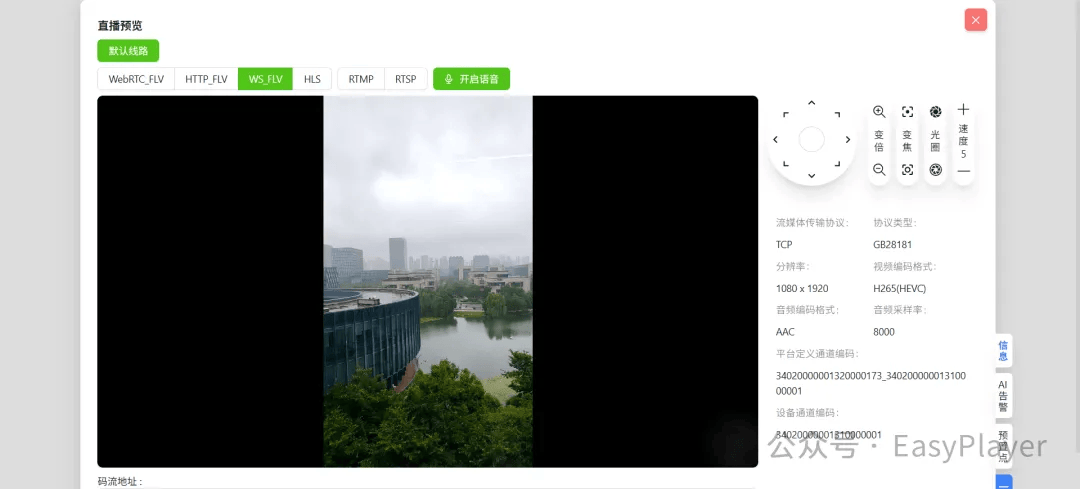The image size is (1080, 489).
Task: Close the 直播预览 dialog with red X
Action: point(975,20)
